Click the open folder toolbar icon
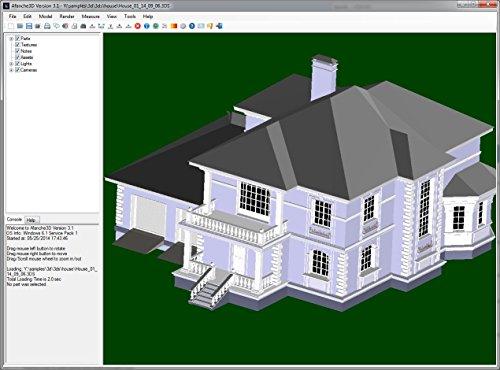This screenshot has width=500, height=370. pos(20,26)
